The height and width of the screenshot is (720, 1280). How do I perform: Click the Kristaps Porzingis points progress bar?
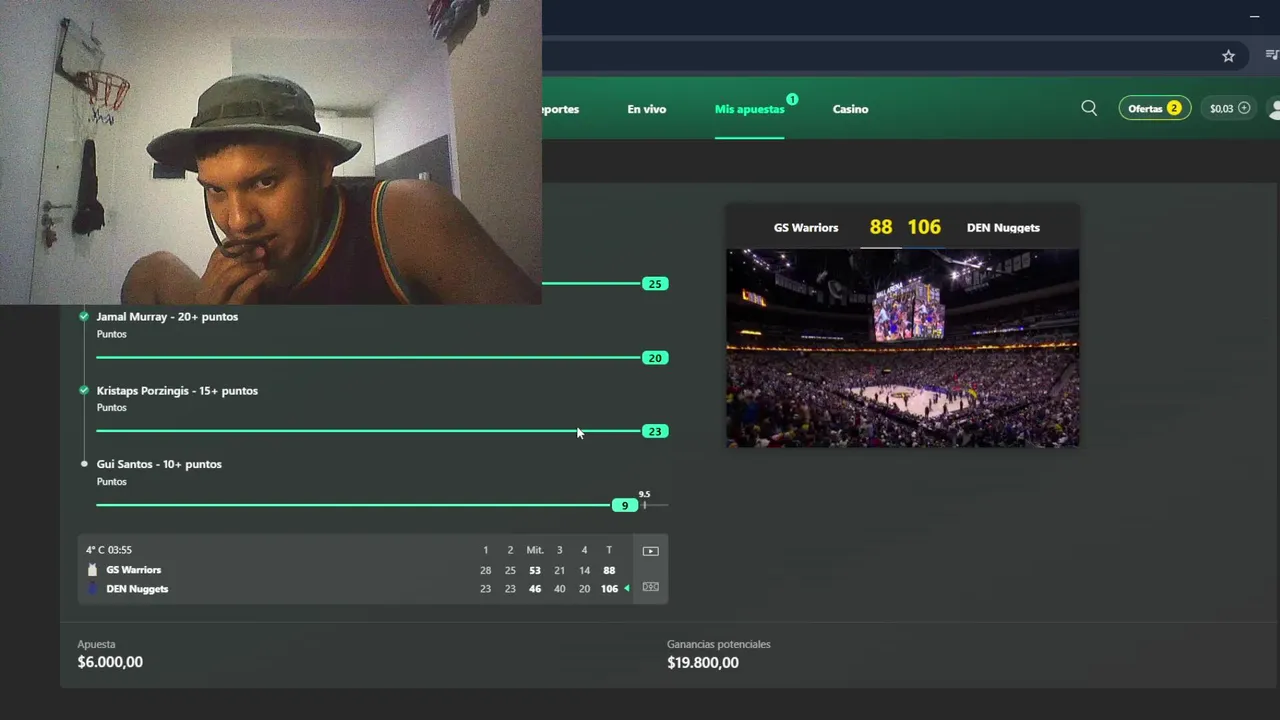(368, 431)
